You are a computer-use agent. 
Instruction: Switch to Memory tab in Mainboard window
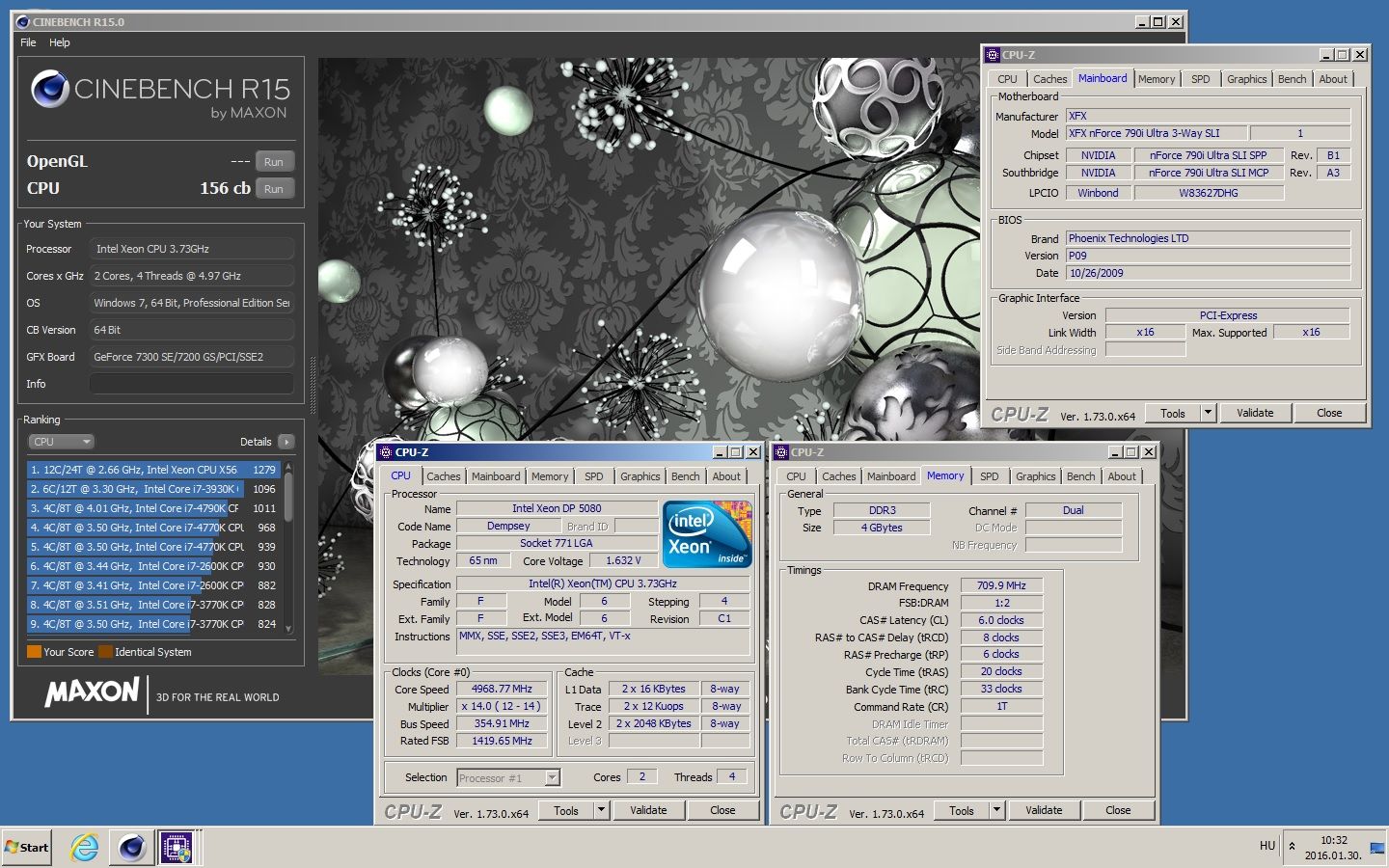tap(1157, 79)
